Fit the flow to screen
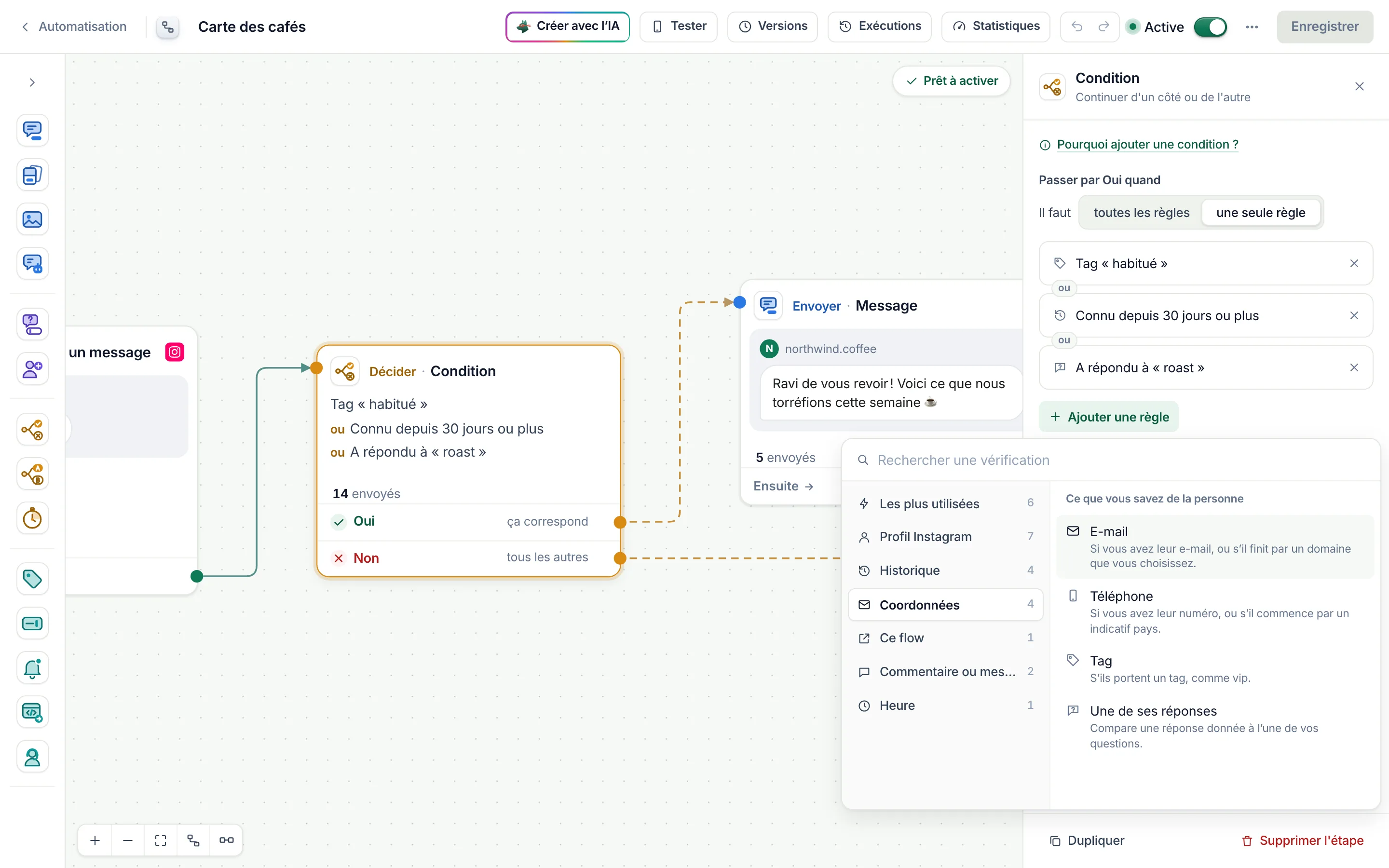 coord(161,841)
